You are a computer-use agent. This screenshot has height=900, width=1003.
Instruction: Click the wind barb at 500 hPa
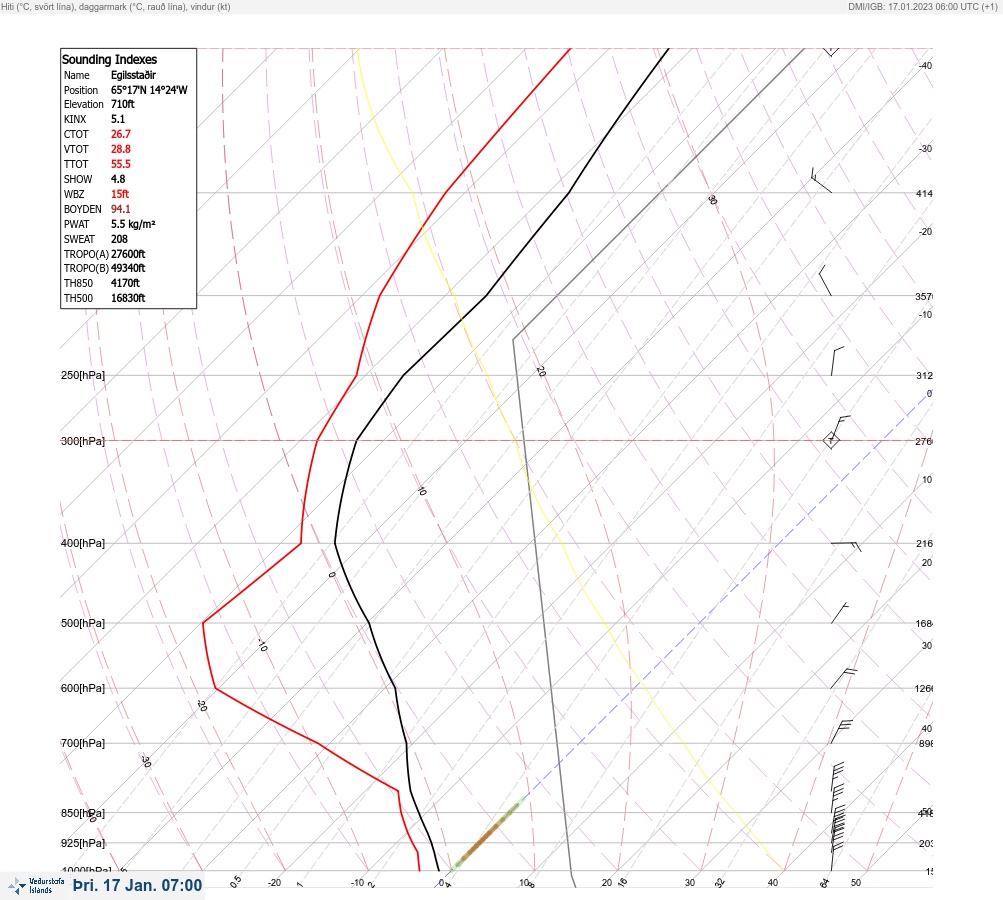tap(840, 613)
